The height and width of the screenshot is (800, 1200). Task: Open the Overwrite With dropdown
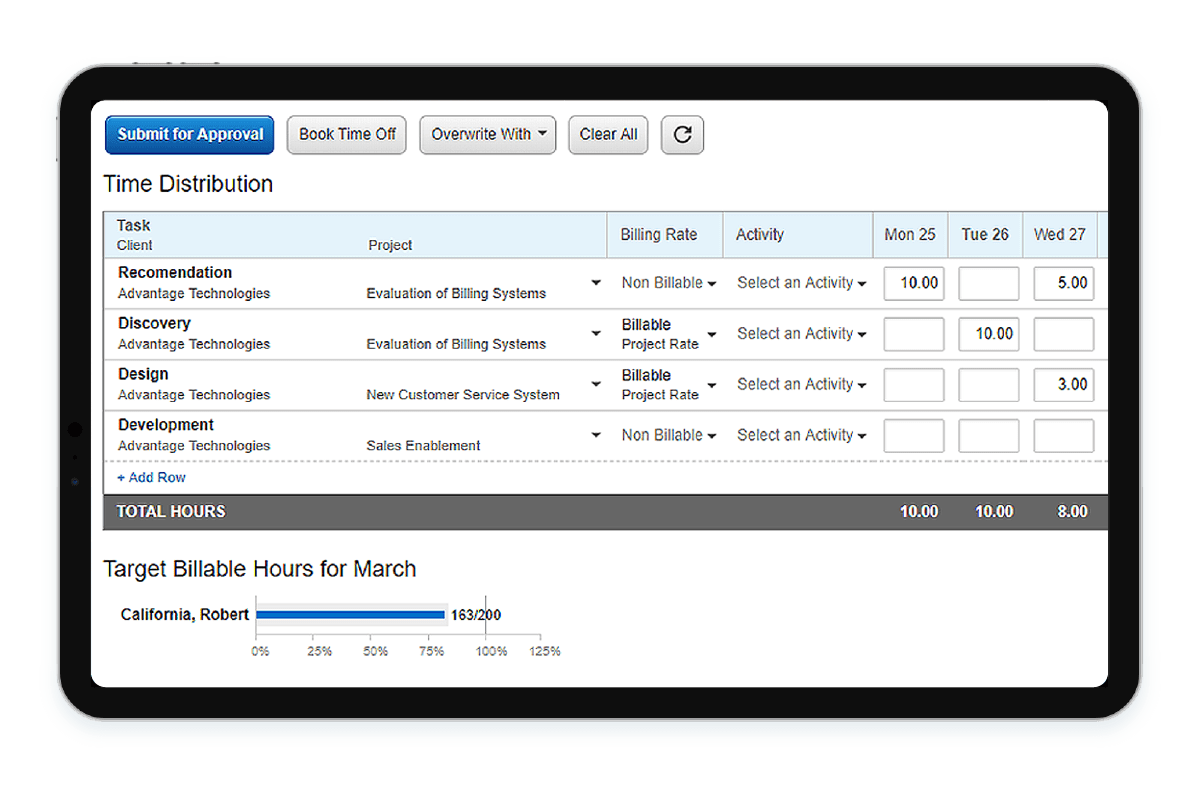point(487,135)
